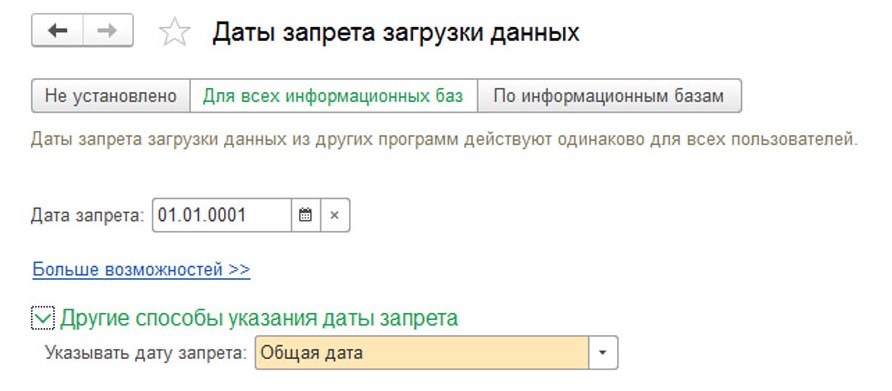Click the Указывать дату запрета: label
Image resolution: width=892 pixels, height=391 pixels.
point(146,353)
